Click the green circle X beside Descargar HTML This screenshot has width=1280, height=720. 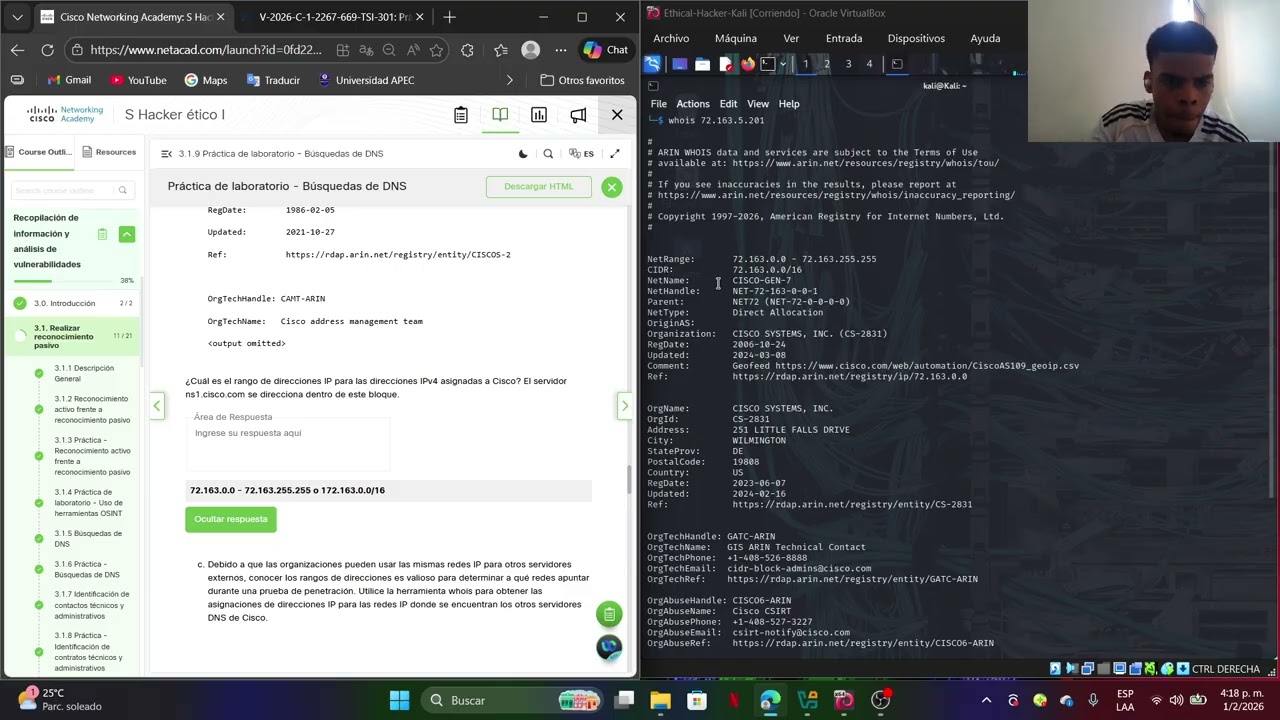pos(612,187)
